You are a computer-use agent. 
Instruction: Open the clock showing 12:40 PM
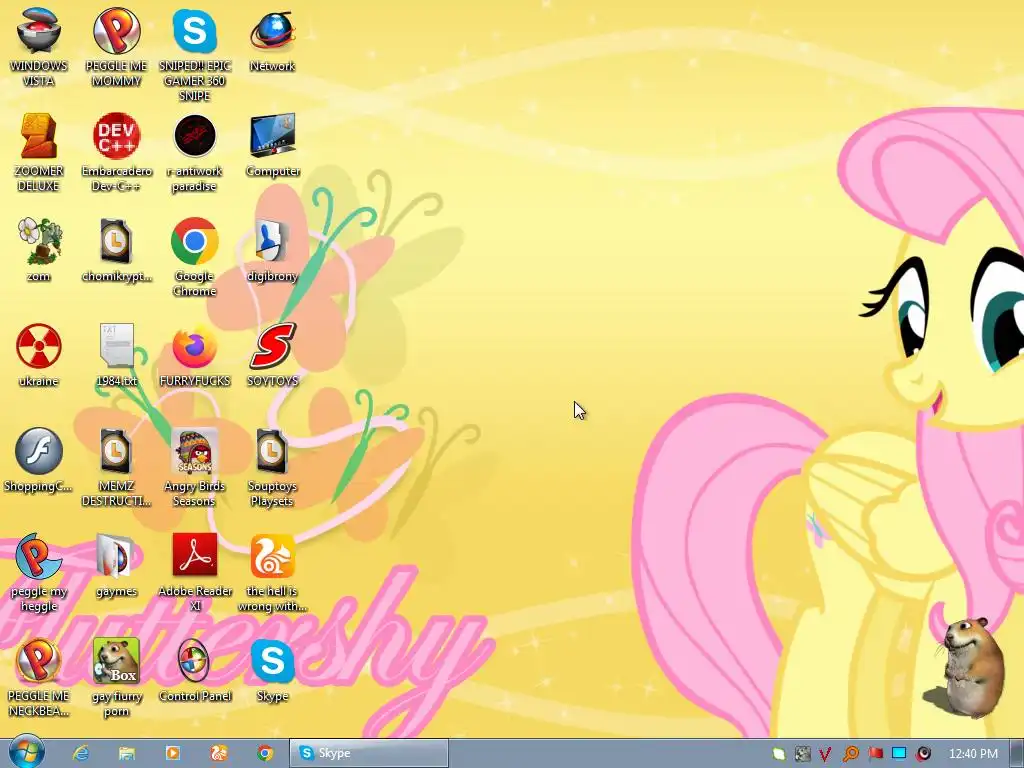pyautogui.click(x=973, y=754)
